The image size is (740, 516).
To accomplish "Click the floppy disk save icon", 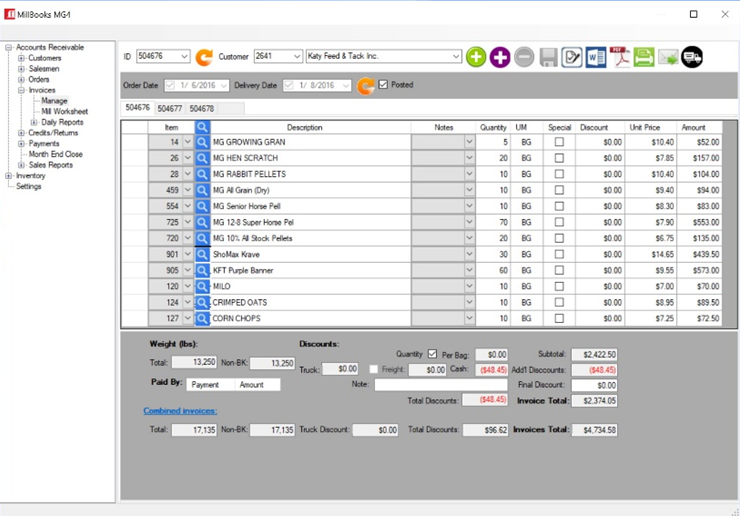I will pyautogui.click(x=548, y=57).
